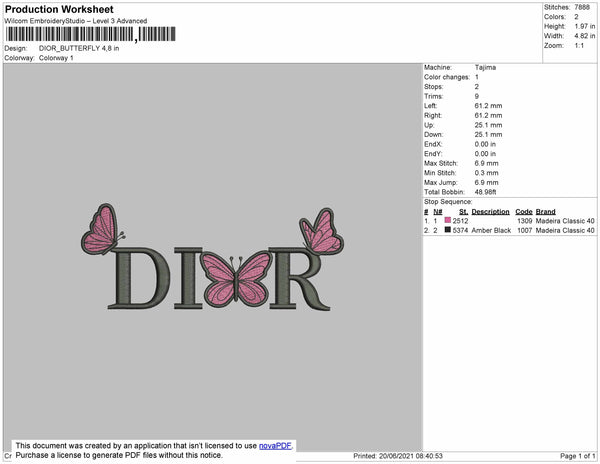This screenshot has height=464, width=600.
Task: Select the Stop Sequence heading
Action: 448,202
